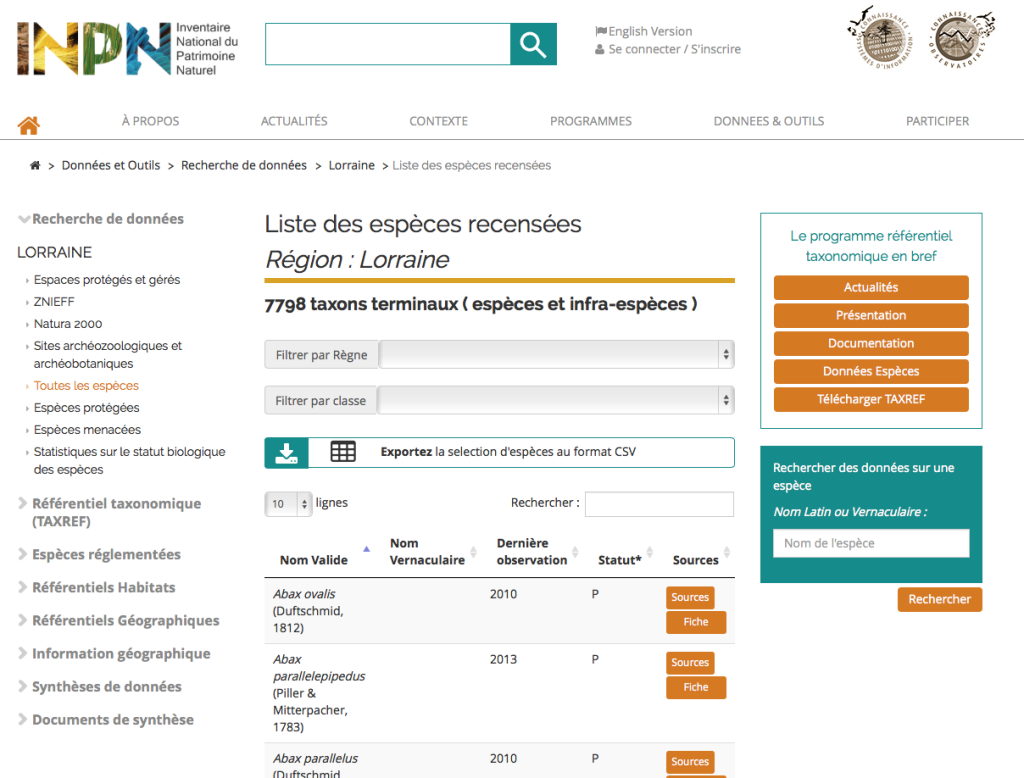Click Sources button for Abax parallelus

click(x=690, y=762)
